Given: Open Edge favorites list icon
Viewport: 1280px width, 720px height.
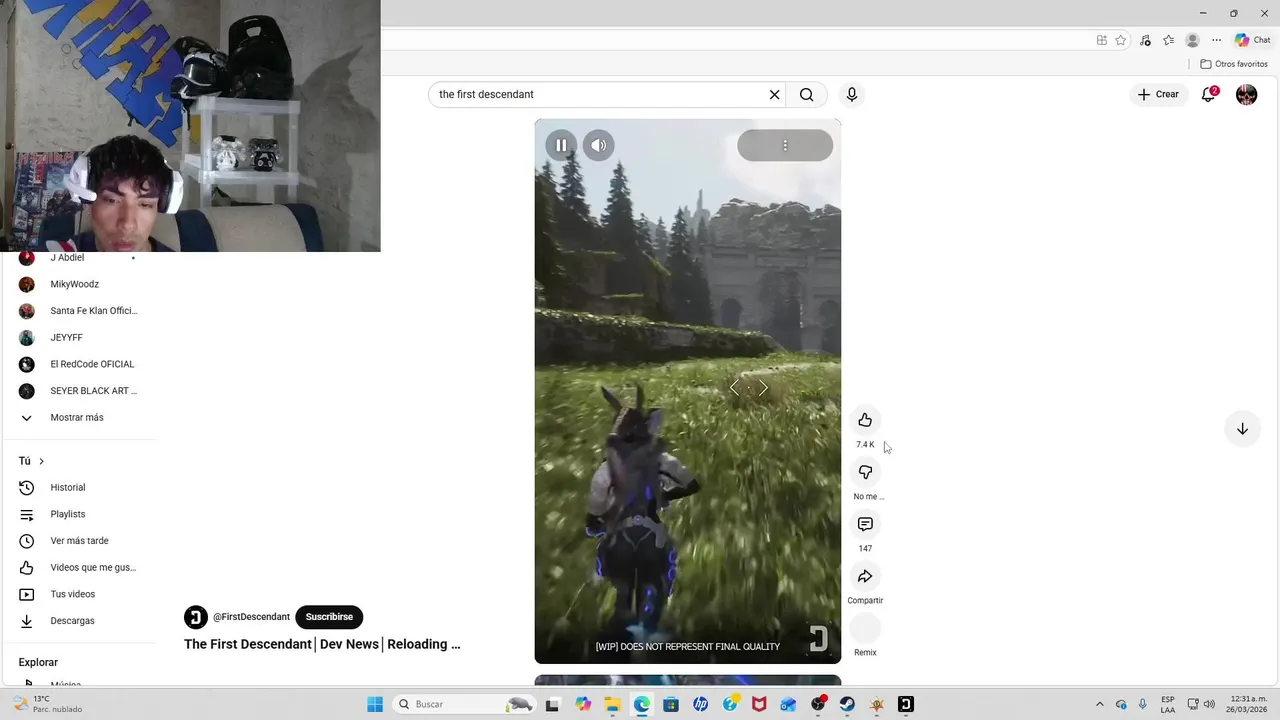Looking at the screenshot, I should [1168, 40].
